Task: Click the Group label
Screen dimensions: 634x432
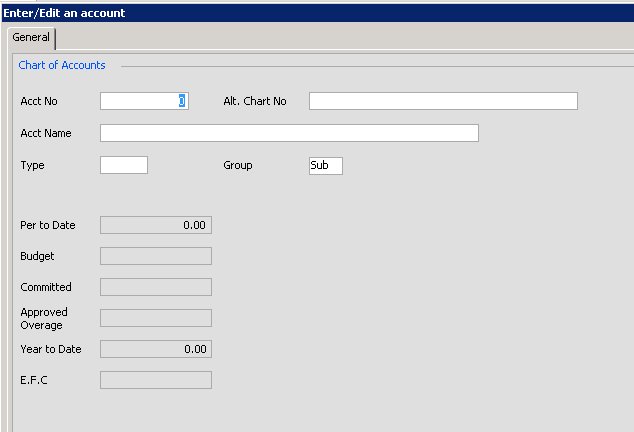Action: (238, 165)
